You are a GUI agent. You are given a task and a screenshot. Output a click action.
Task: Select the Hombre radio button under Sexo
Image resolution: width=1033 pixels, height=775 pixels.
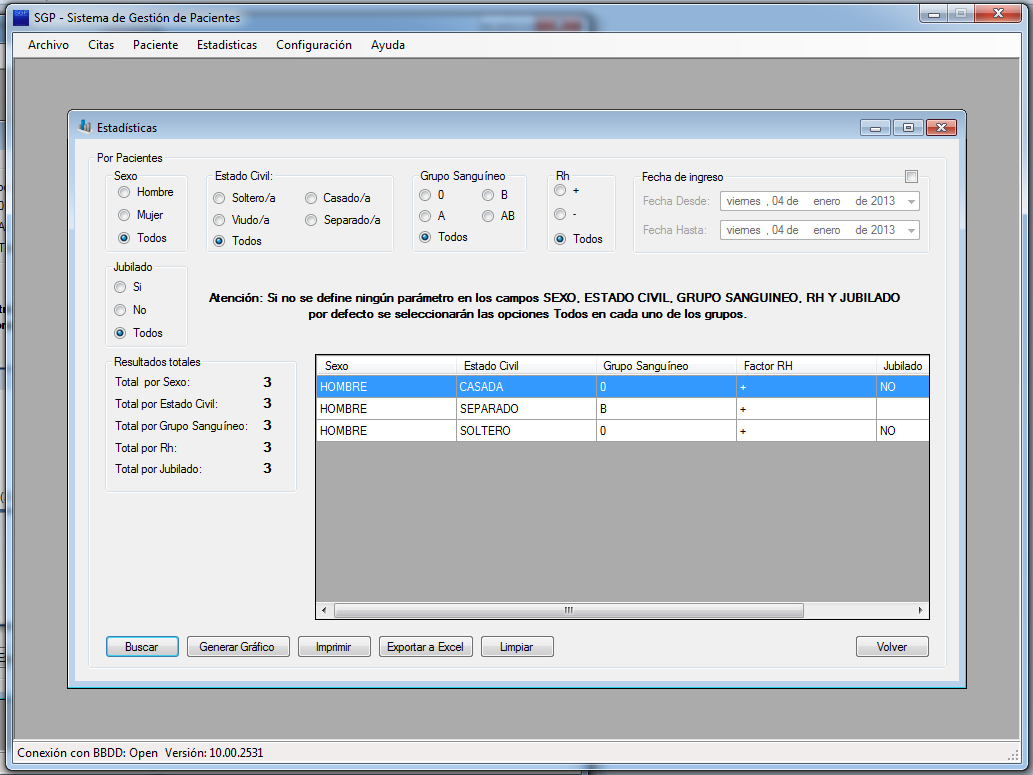coord(124,192)
